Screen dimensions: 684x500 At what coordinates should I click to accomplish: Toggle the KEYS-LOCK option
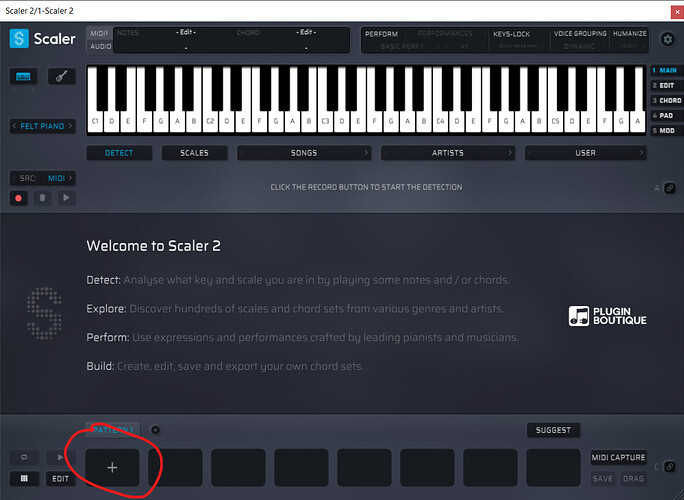tap(511, 34)
